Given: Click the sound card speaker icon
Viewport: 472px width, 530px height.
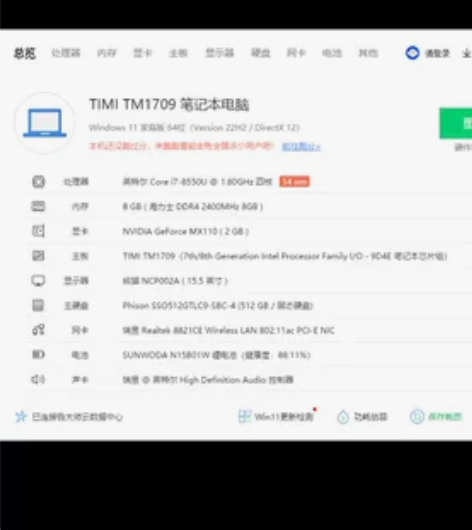Looking at the screenshot, I should coord(38,380).
